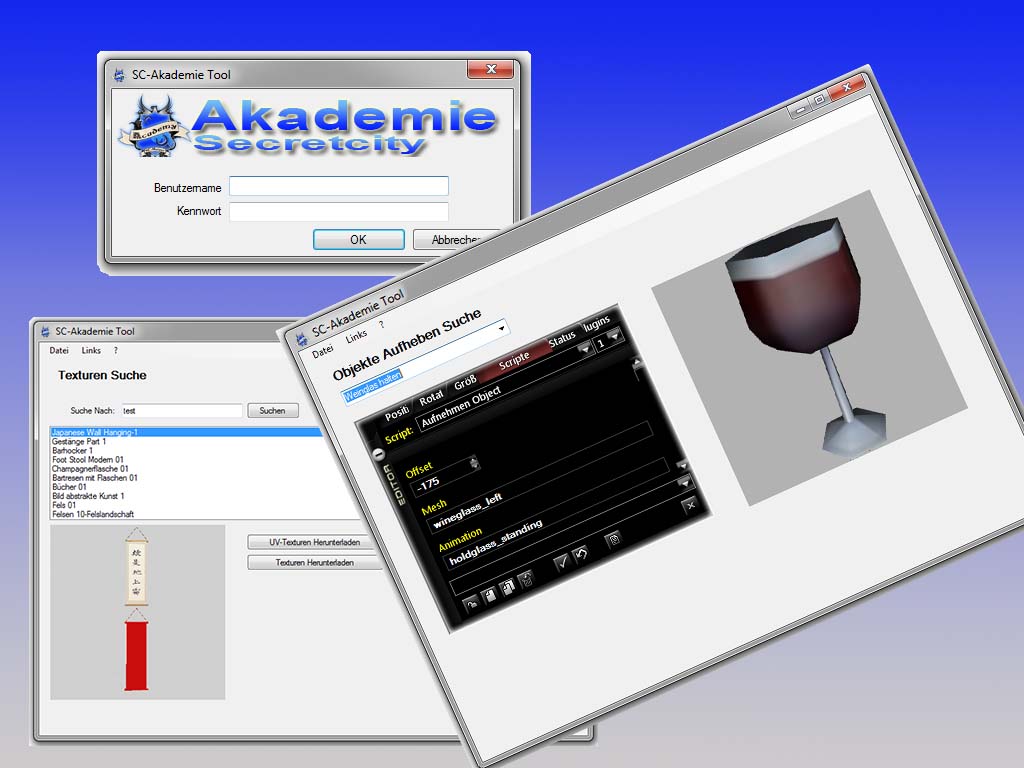Screen dimensions: 1024x768
Task: Open the Objekte Aufheben Suche combo box arrow
Action: coord(502,328)
